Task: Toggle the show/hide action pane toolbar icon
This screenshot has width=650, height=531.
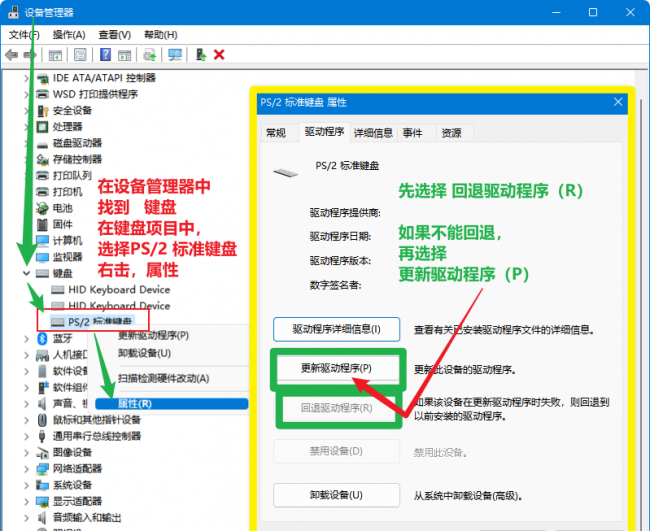Action: (124, 55)
